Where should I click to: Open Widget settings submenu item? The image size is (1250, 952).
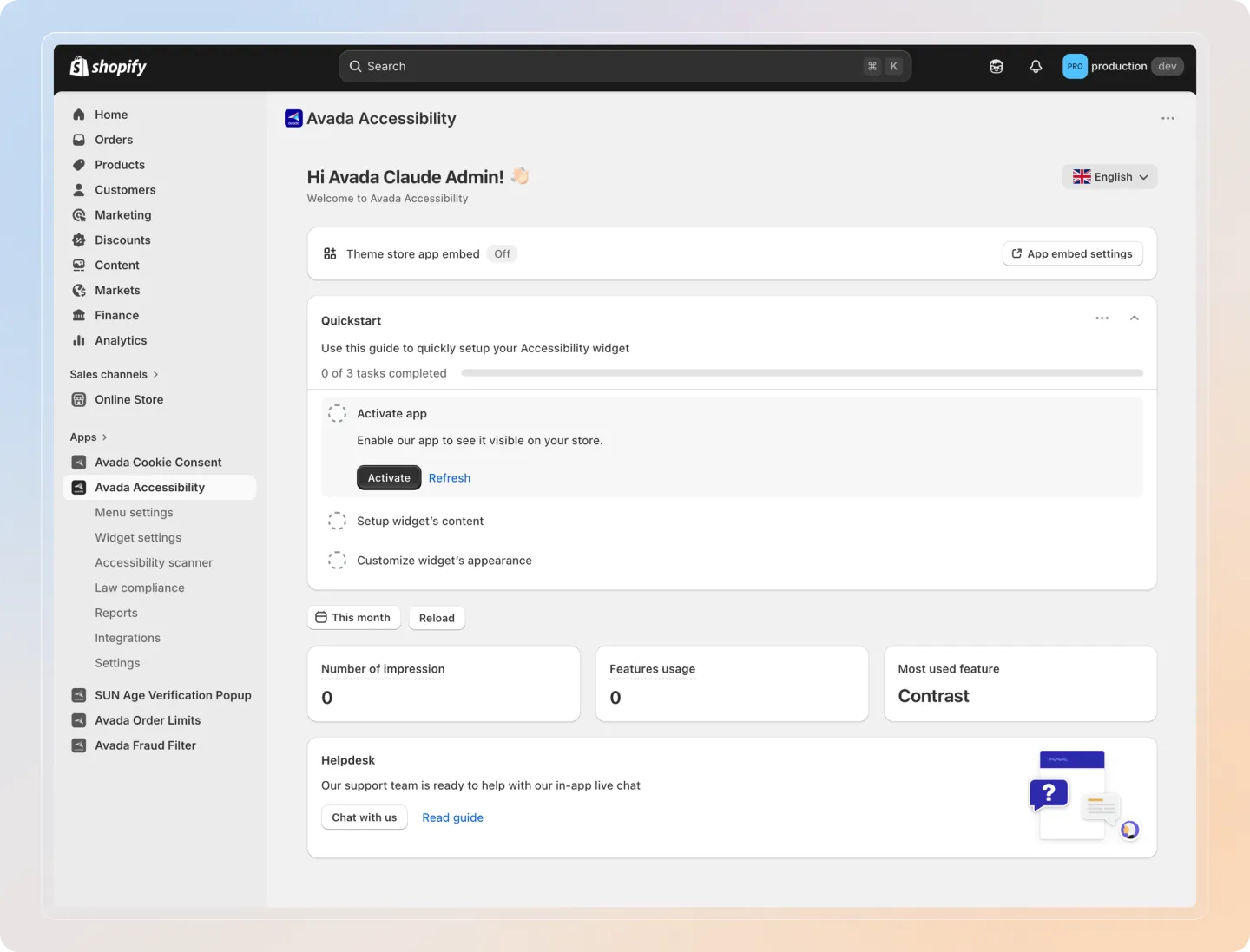click(x=138, y=538)
